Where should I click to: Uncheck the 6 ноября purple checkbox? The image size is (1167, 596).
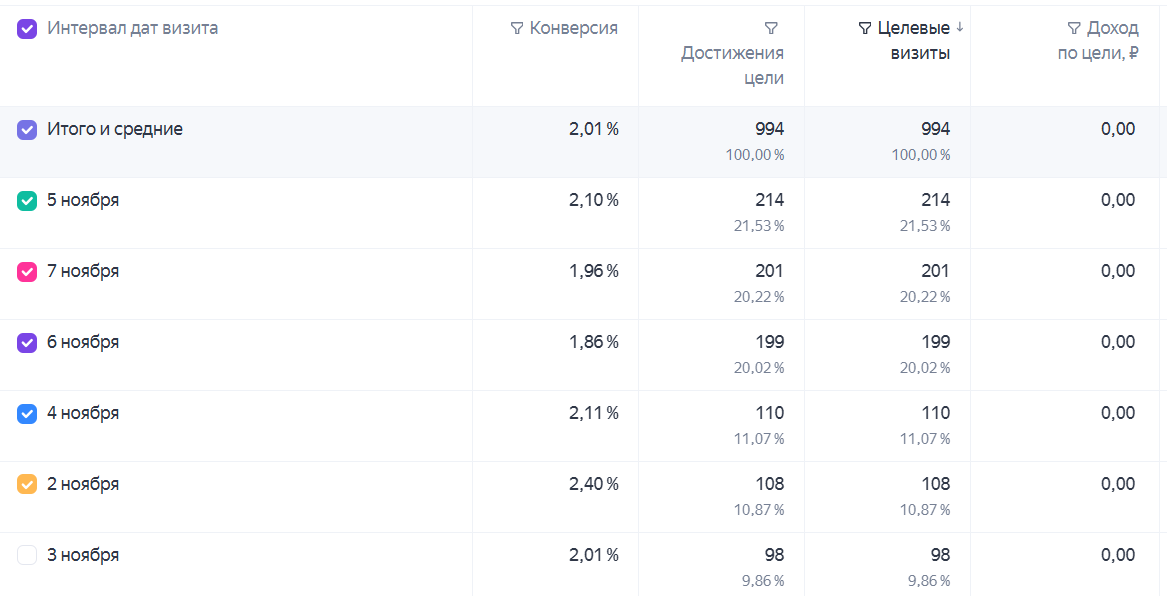coord(27,342)
